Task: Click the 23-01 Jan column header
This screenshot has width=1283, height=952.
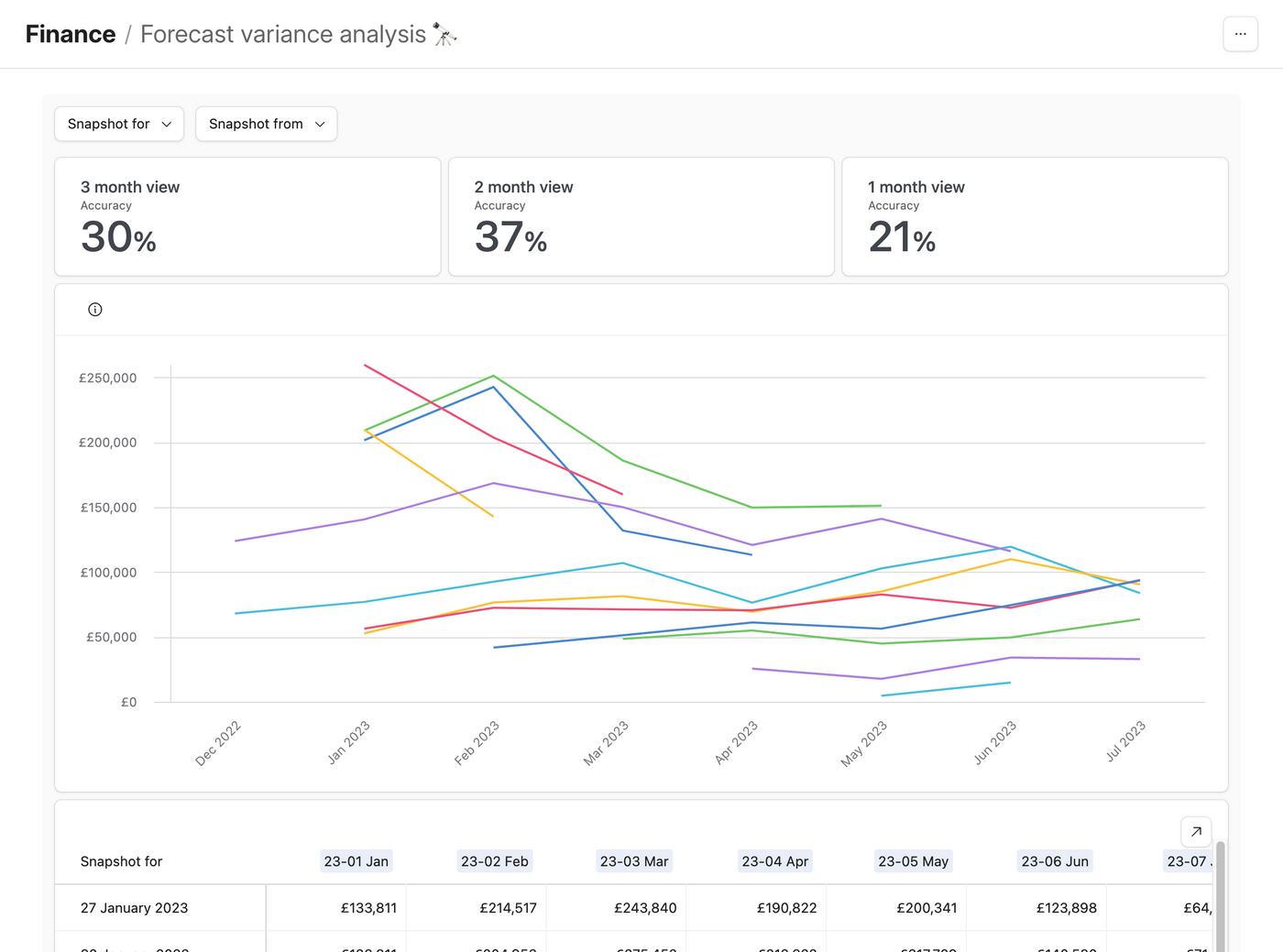Action: coord(356,861)
